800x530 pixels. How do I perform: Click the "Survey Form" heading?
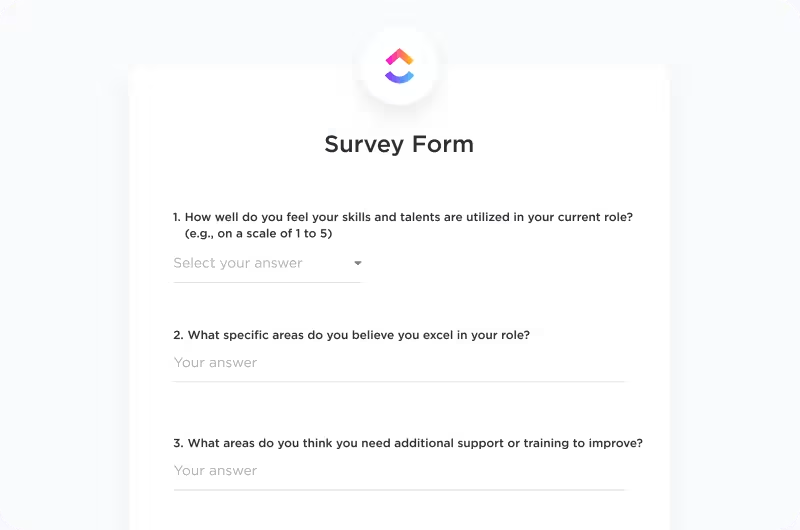tap(399, 144)
